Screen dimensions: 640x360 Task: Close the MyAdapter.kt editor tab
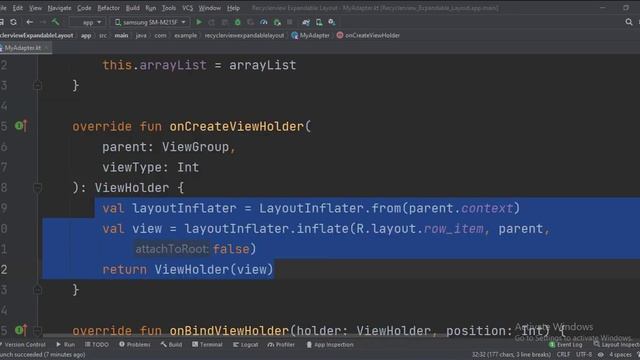47,48
